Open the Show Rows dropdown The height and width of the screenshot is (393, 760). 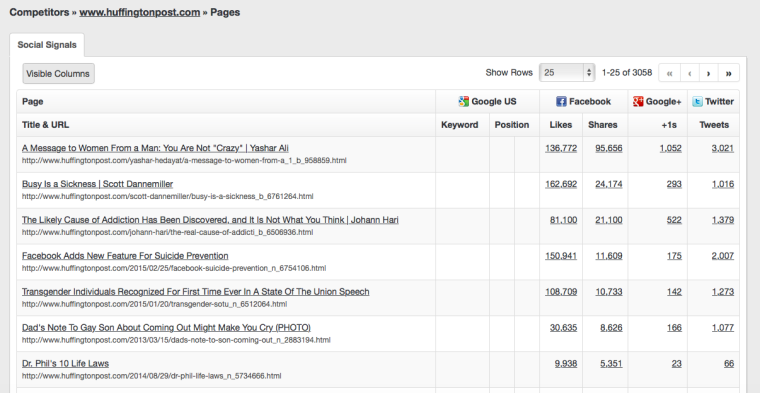tap(567, 73)
